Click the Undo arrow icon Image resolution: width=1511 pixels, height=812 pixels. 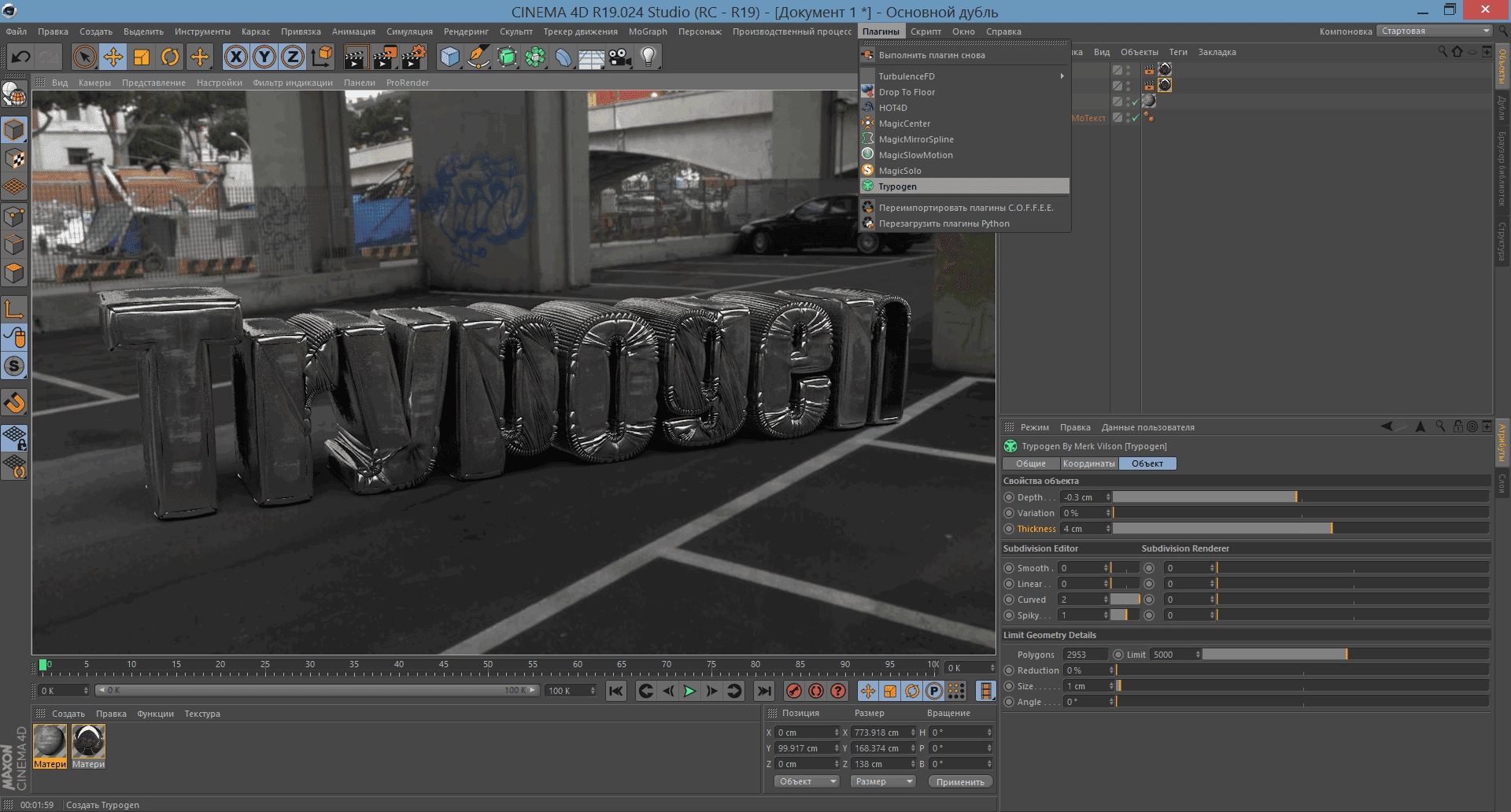(21, 57)
